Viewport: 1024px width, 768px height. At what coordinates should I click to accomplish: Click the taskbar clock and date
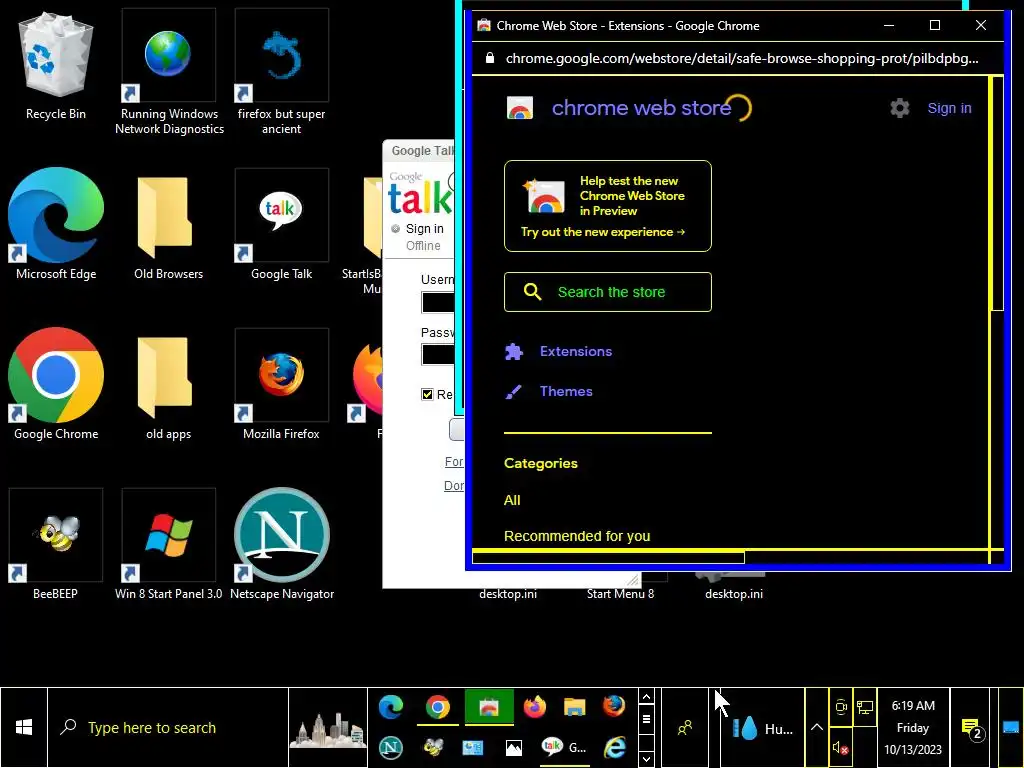[x=913, y=728]
